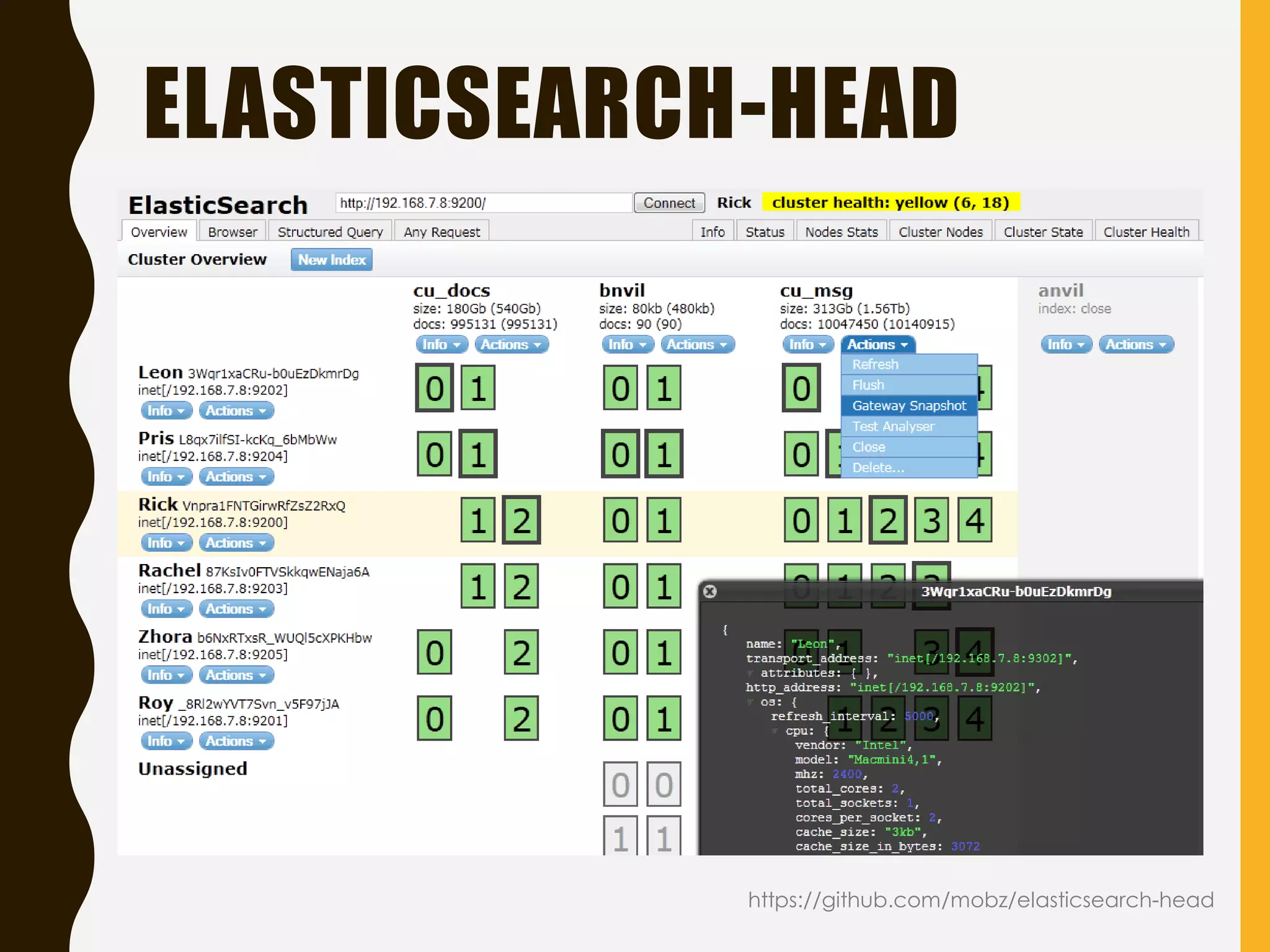Open Nodes Stats
The width and height of the screenshot is (1270, 952).
(841, 232)
